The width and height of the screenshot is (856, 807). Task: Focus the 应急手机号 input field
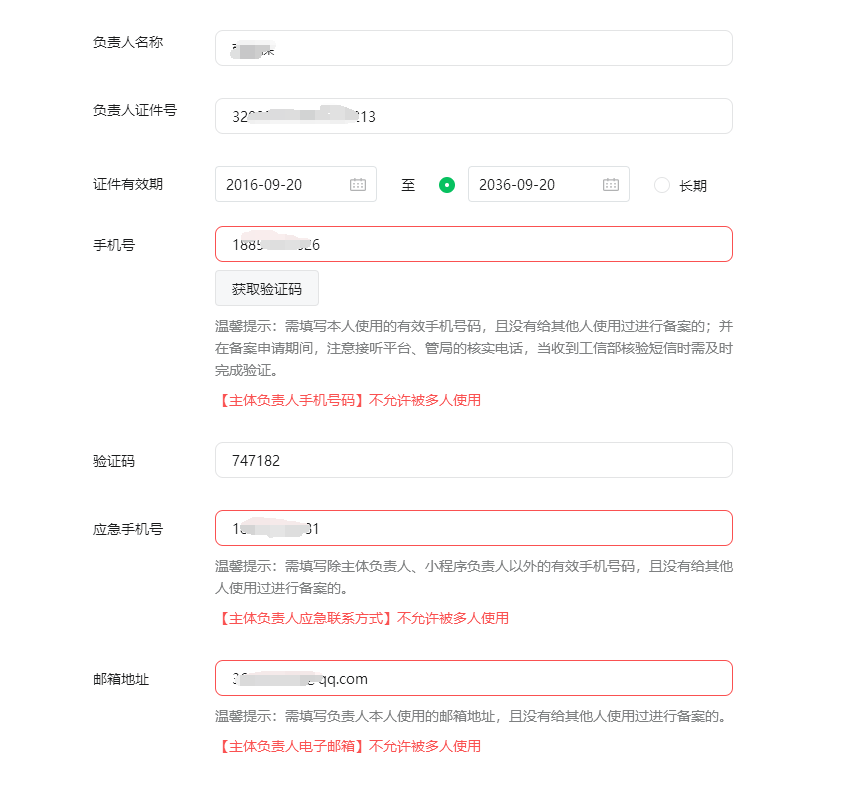tap(474, 528)
